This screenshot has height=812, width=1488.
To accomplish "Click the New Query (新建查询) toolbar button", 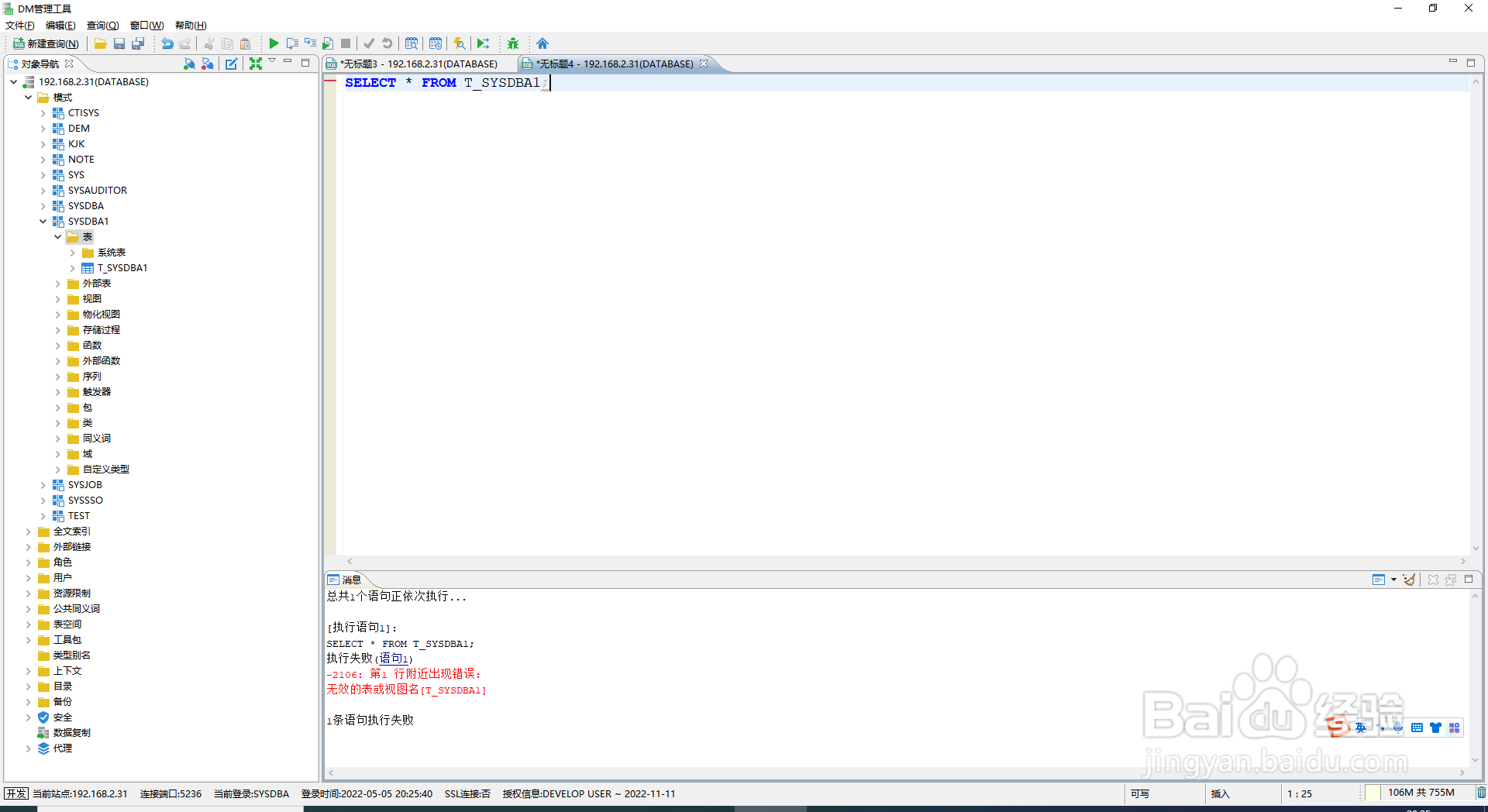I will (x=46, y=43).
